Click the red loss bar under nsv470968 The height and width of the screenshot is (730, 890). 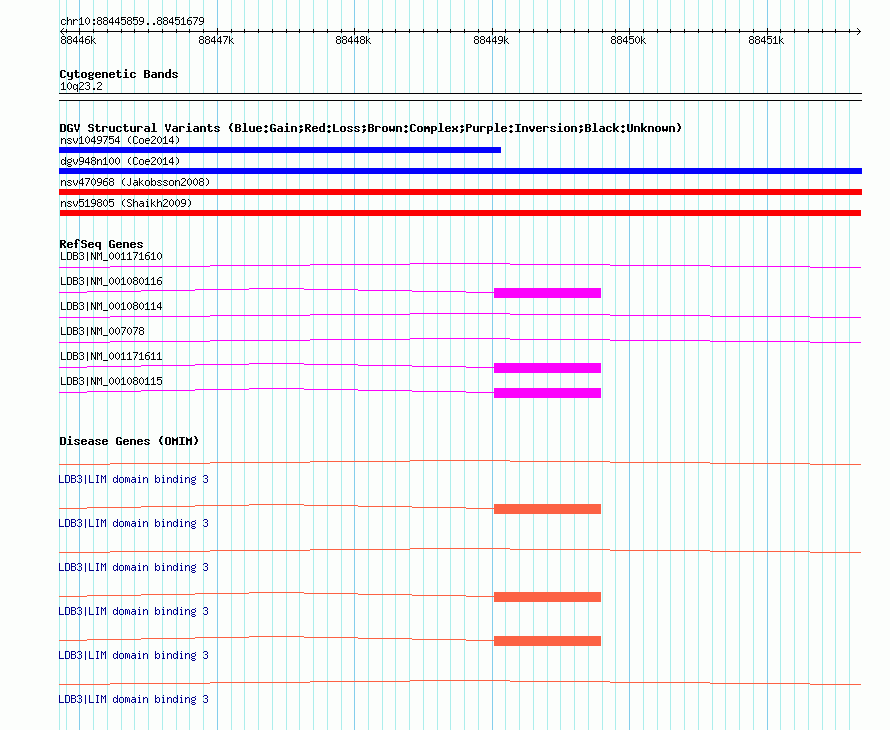[x=460, y=192]
